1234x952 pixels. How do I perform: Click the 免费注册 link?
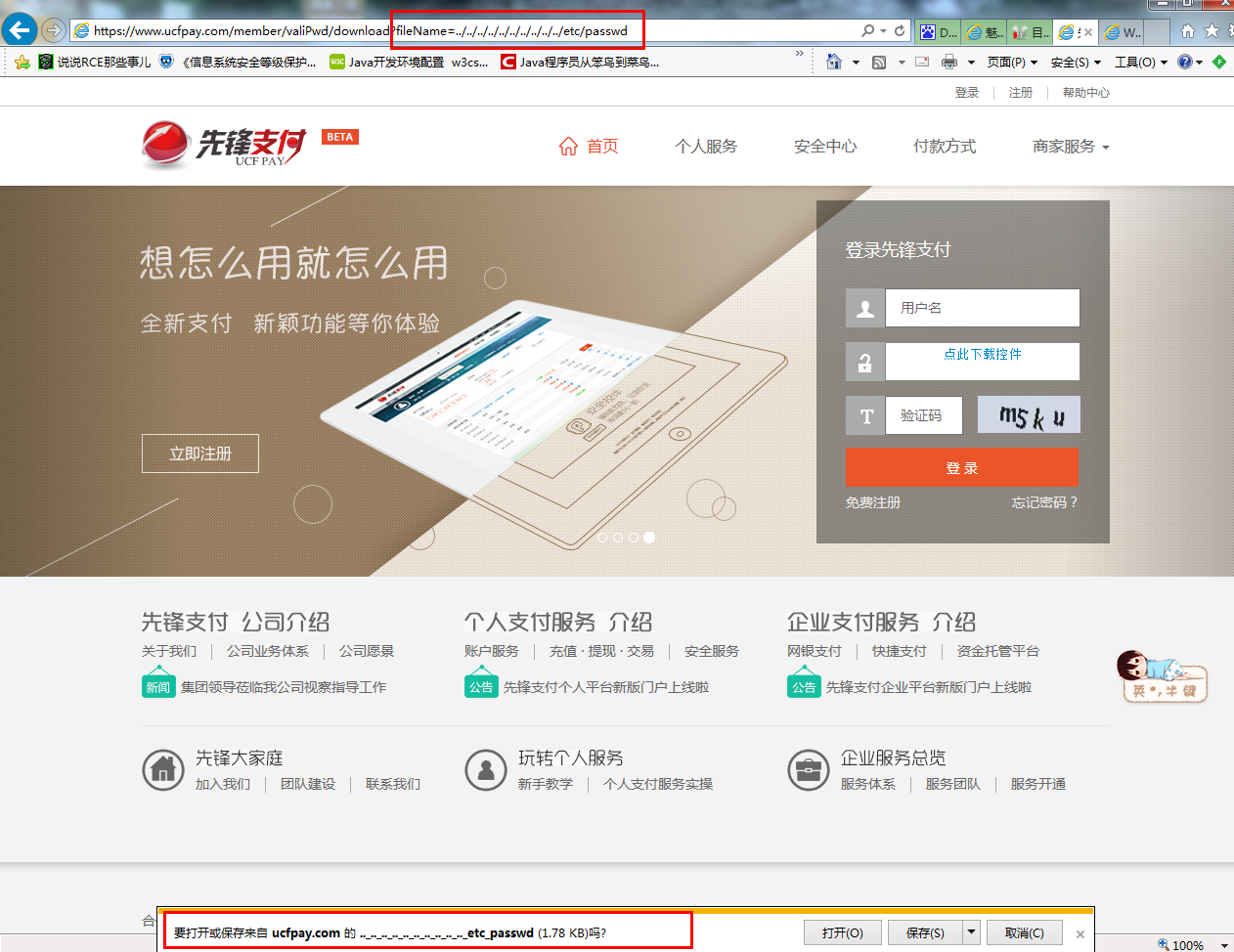pyautogui.click(x=873, y=502)
